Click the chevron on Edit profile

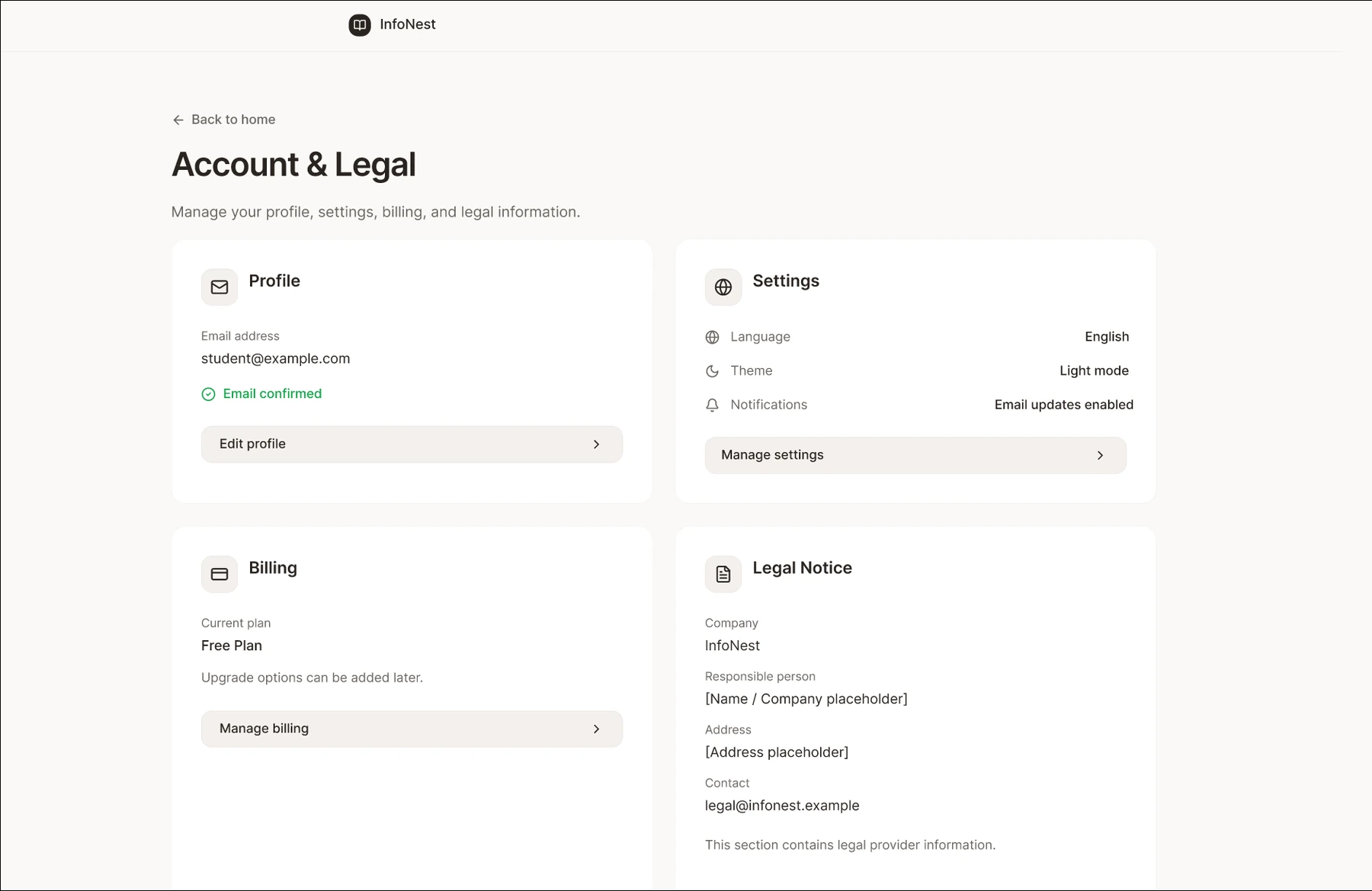(x=597, y=444)
